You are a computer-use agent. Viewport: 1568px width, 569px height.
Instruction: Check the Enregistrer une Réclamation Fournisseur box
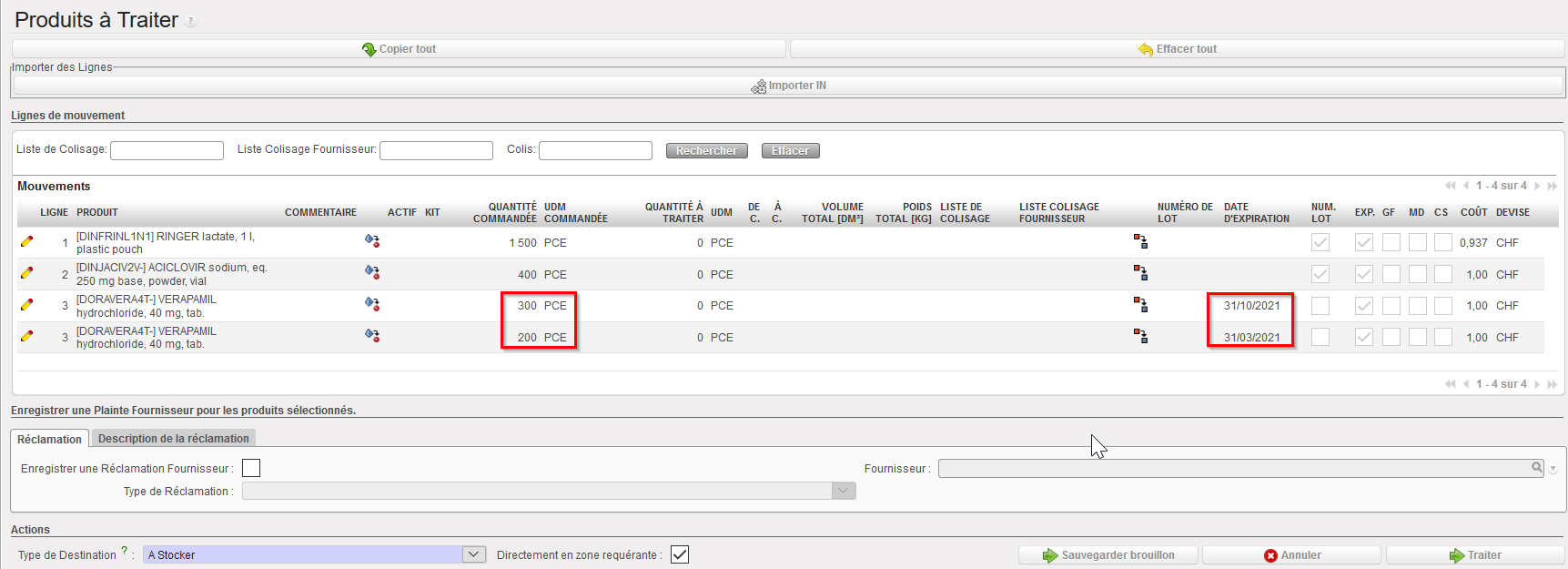251,468
